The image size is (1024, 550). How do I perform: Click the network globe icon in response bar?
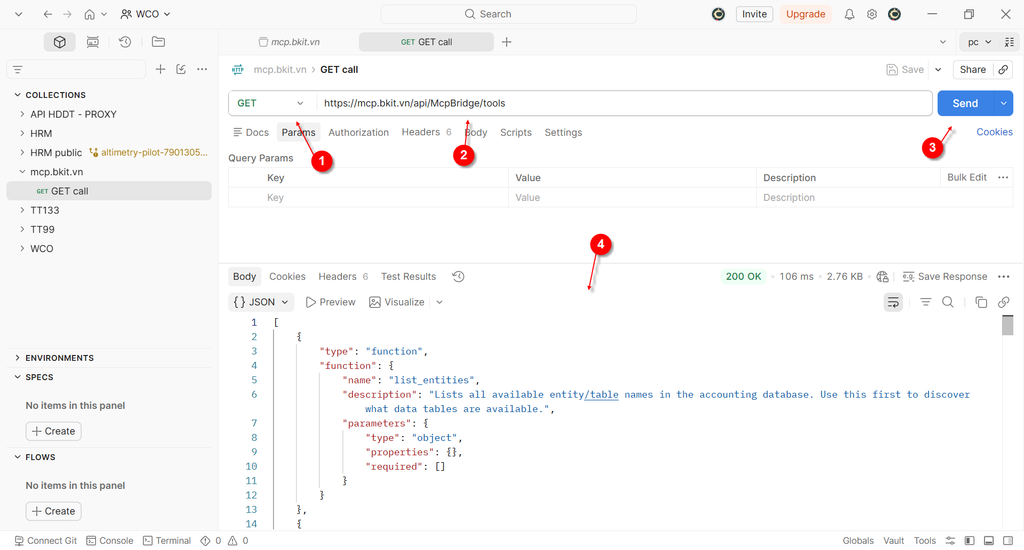[882, 276]
